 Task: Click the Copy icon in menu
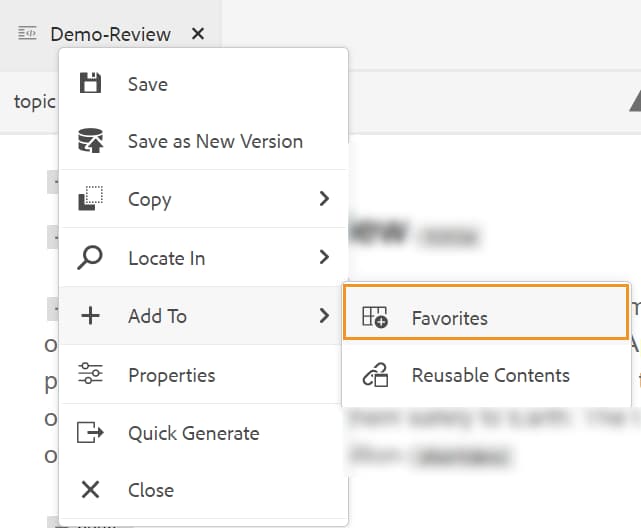[x=90, y=199]
